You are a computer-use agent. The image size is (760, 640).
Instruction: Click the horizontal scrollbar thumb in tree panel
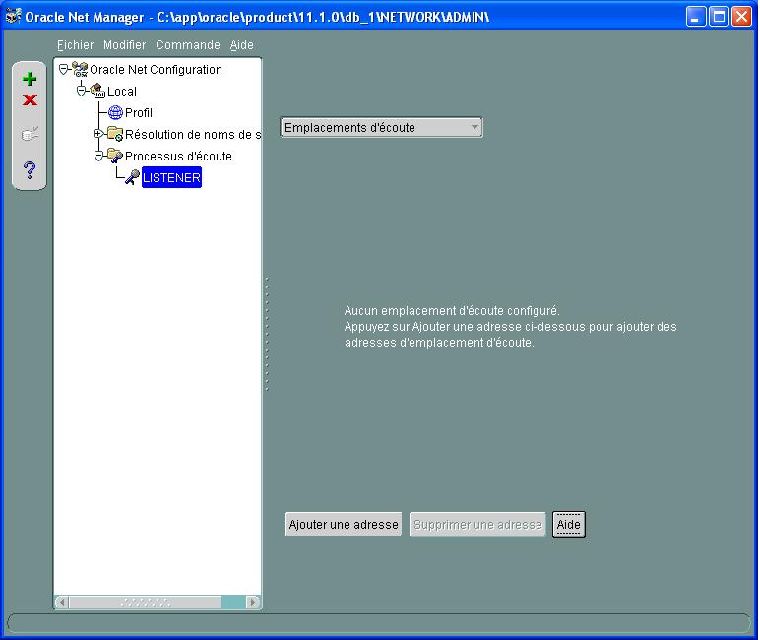145,602
